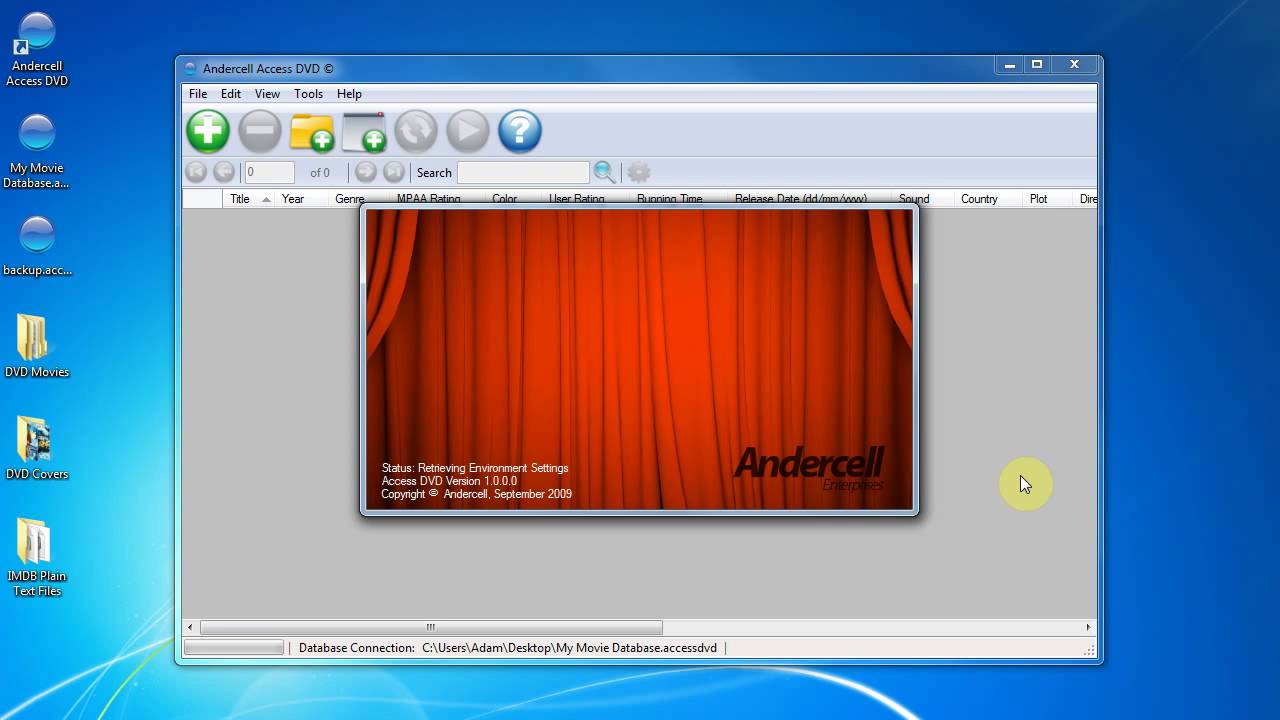Click the Access DVD Version text
The image size is (1280, 720).
pyautogui.click(x=449, y=481)
